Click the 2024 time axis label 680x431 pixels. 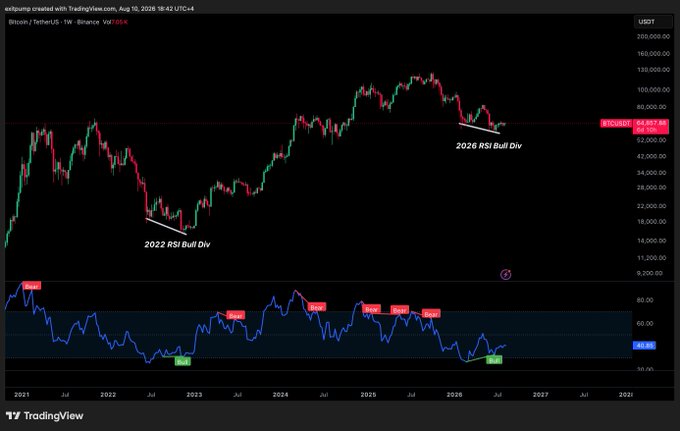point(281,395)
